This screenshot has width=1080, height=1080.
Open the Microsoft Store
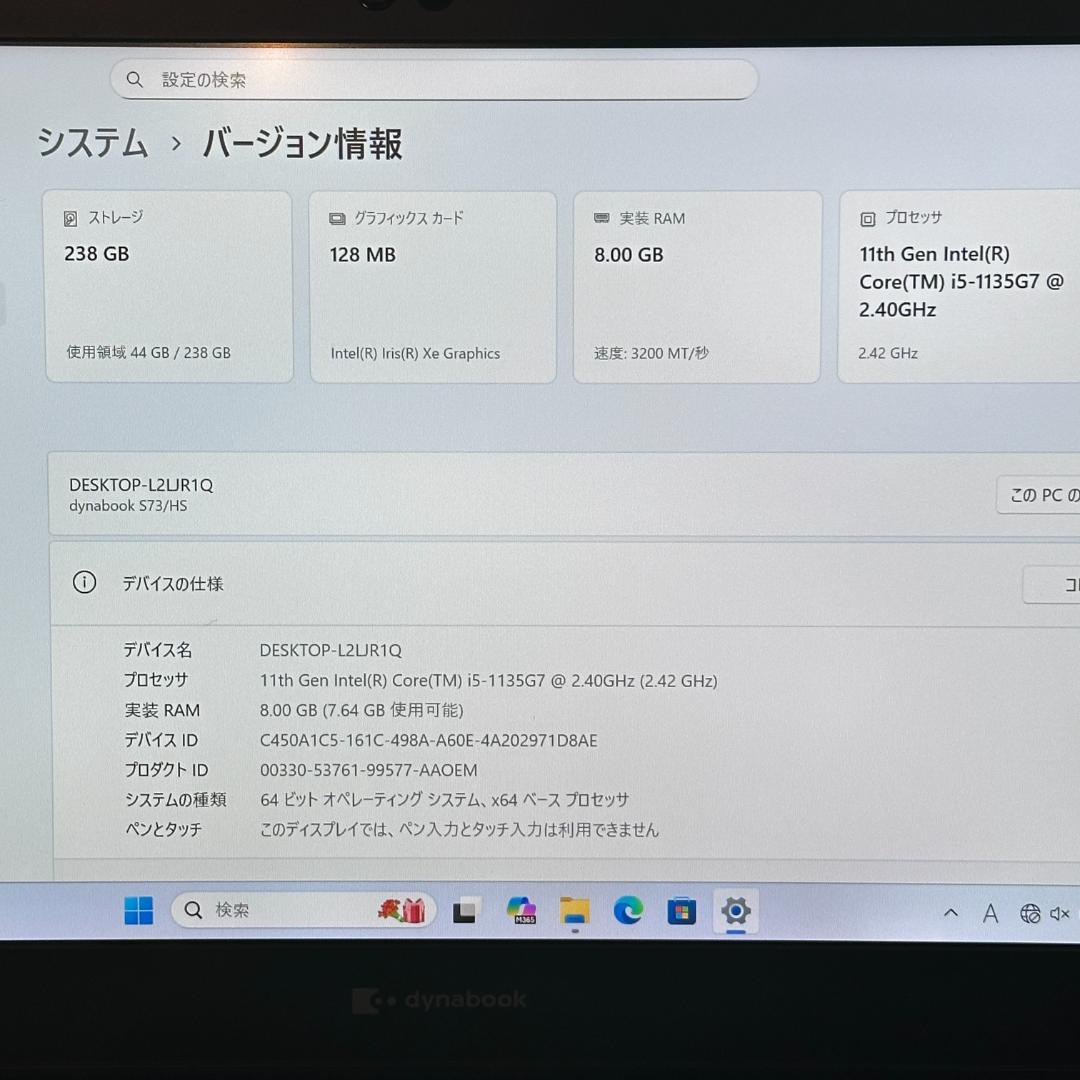tap(681, 911)
